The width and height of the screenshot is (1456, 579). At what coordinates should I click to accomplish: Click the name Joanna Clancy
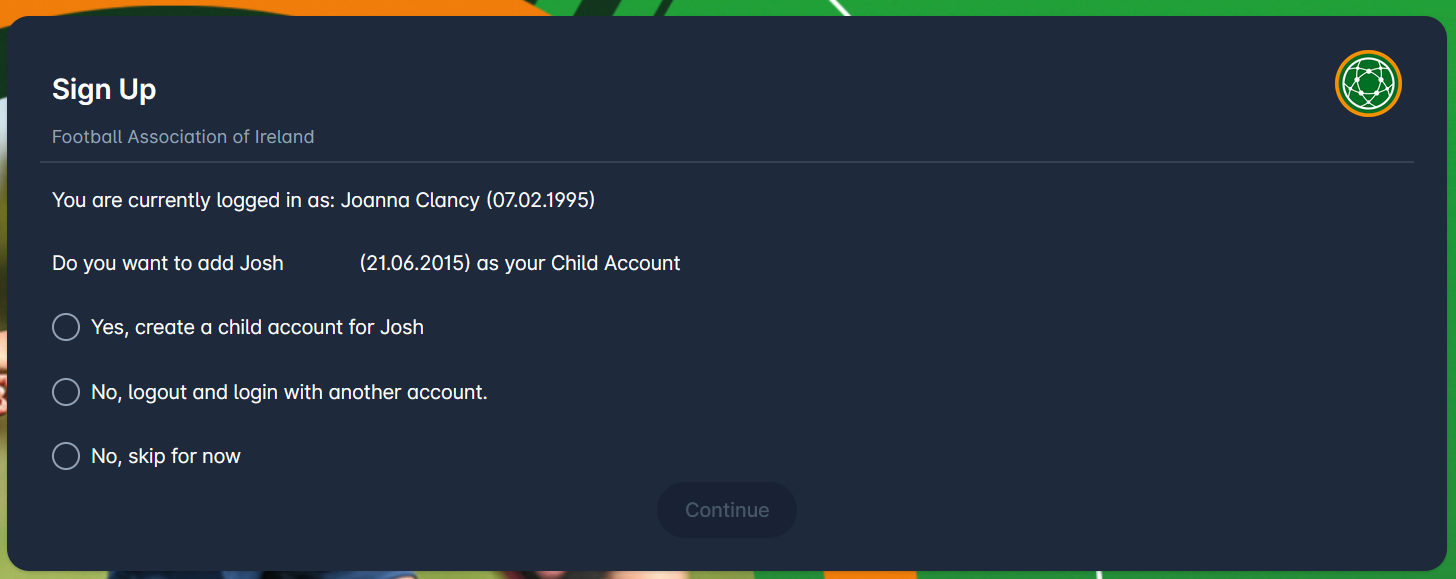[x=410, y=200]
